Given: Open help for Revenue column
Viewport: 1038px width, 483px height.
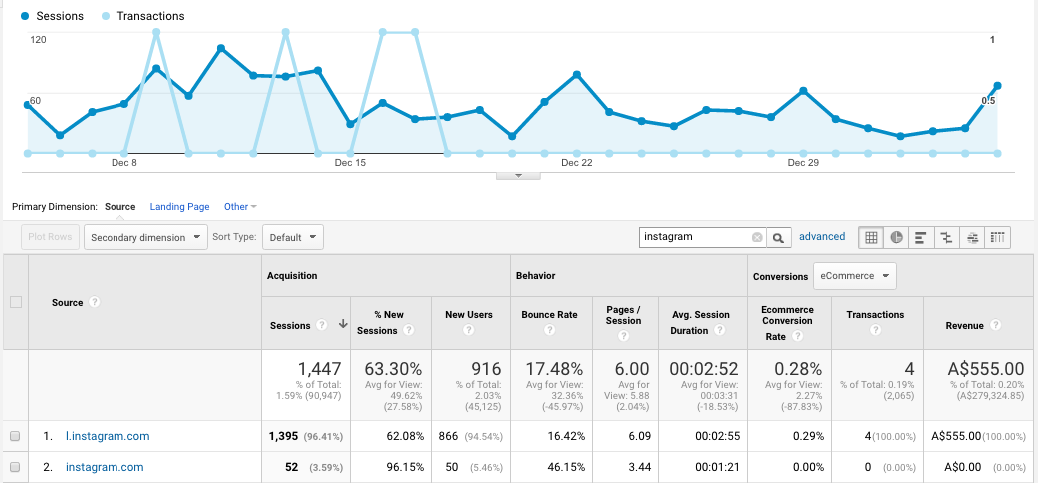Looking at the screenshot, I should point(996,325).
